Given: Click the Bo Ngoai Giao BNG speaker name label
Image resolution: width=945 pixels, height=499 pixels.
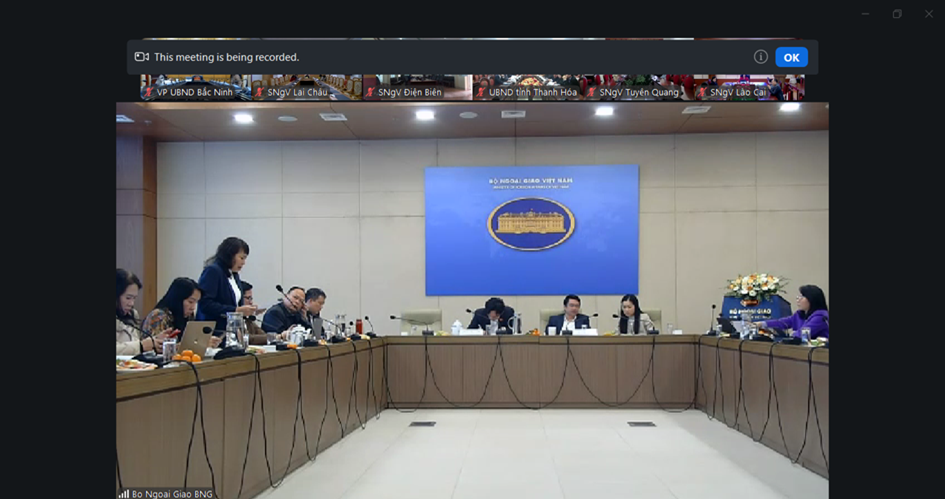Looking at the screenshot, I should click(x=173, y=493).
